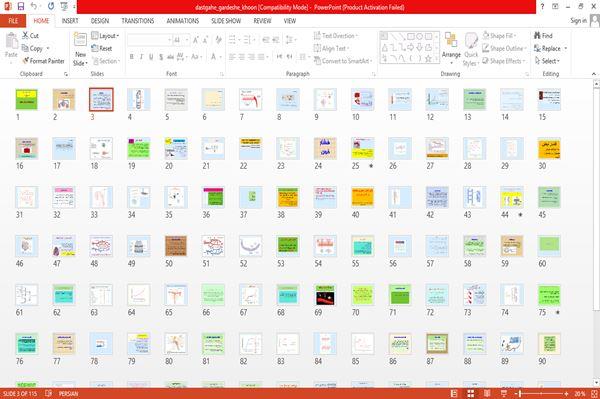600x399 pixels.
Task: Open the Section dropdown
Action: tap(106, 61)
